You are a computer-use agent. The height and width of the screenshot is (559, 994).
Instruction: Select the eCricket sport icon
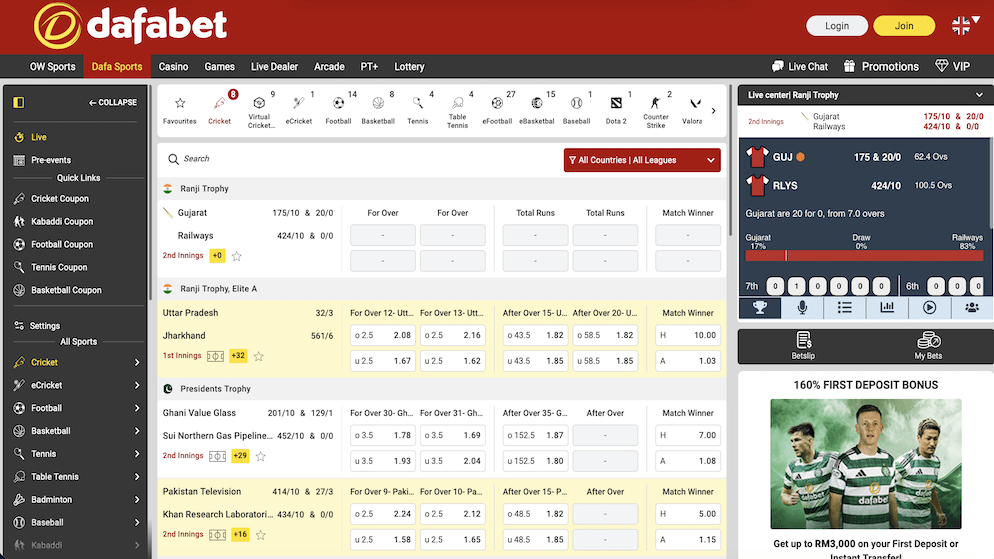pyautogui.click(x=299, y=110)
